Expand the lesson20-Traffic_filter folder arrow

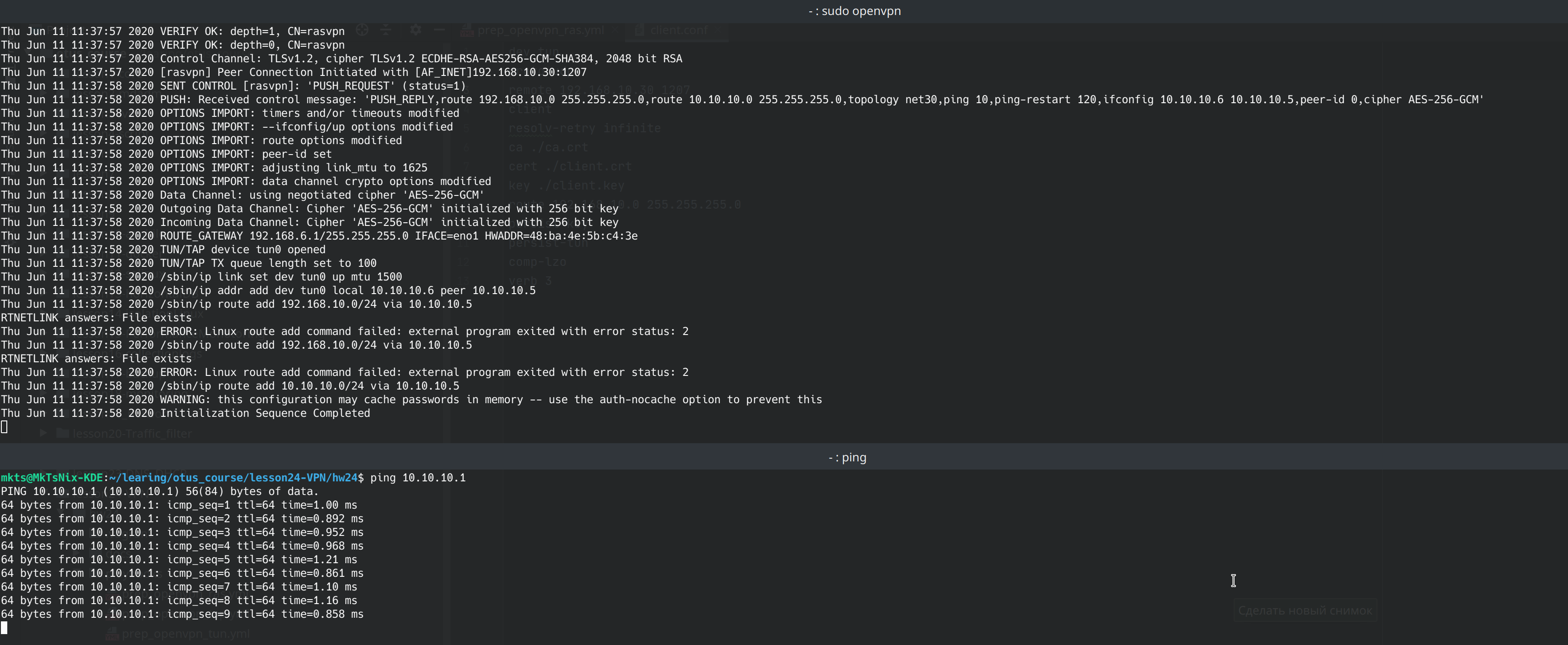pyautogui.click(x=43, y=433)
